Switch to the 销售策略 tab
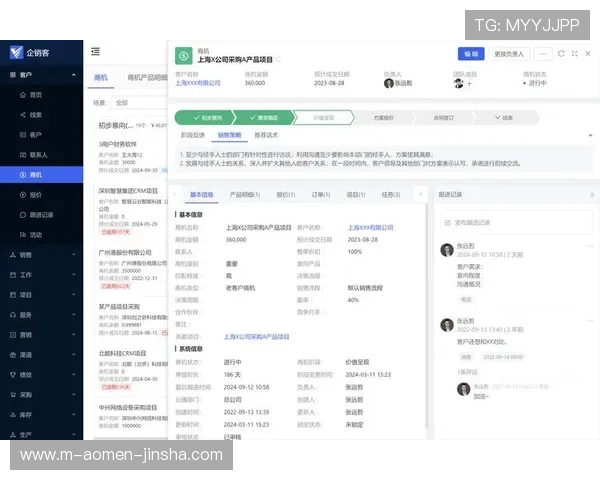Image resolution: width=600 pixels, height=480 pixels. point(229,135)
